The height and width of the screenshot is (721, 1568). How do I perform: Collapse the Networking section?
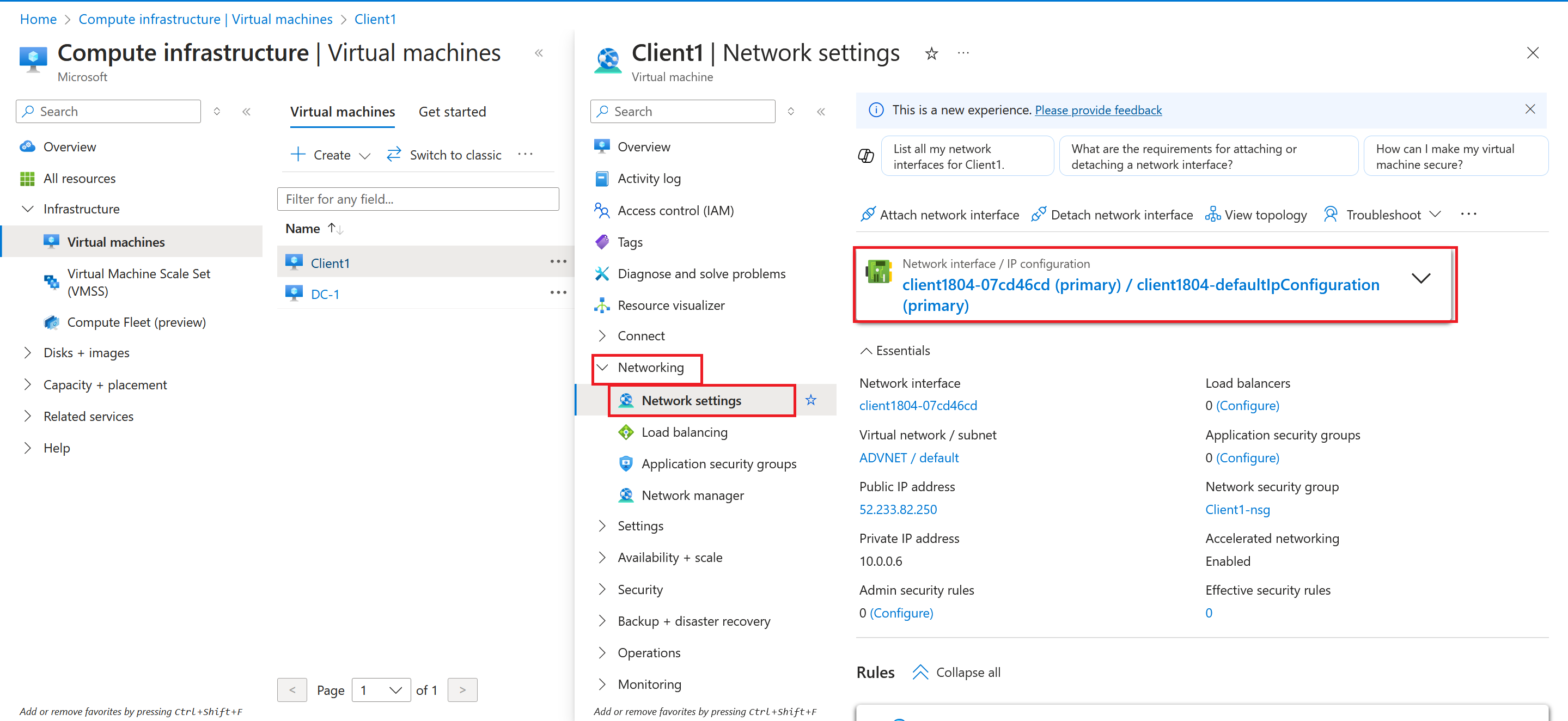point(602,367)
